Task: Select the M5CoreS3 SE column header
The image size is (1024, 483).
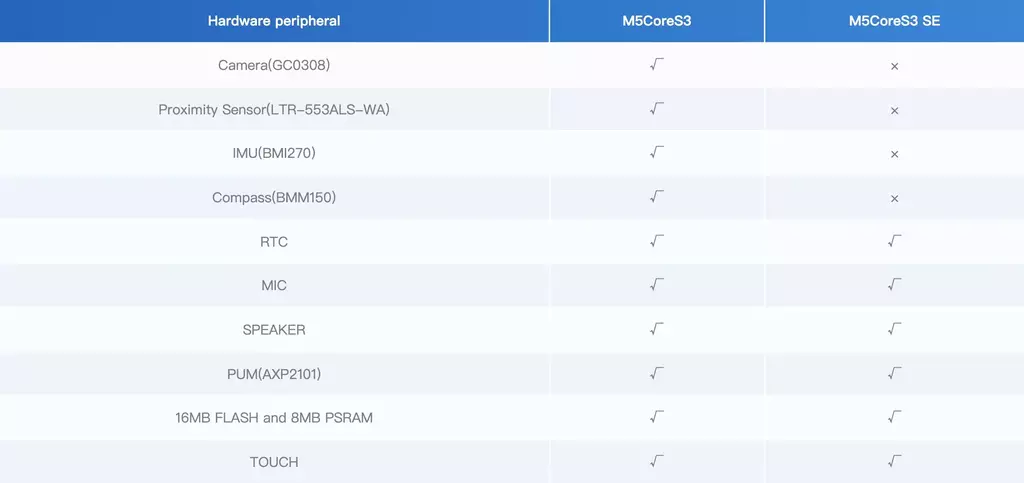Action: [x=895, y=21]
